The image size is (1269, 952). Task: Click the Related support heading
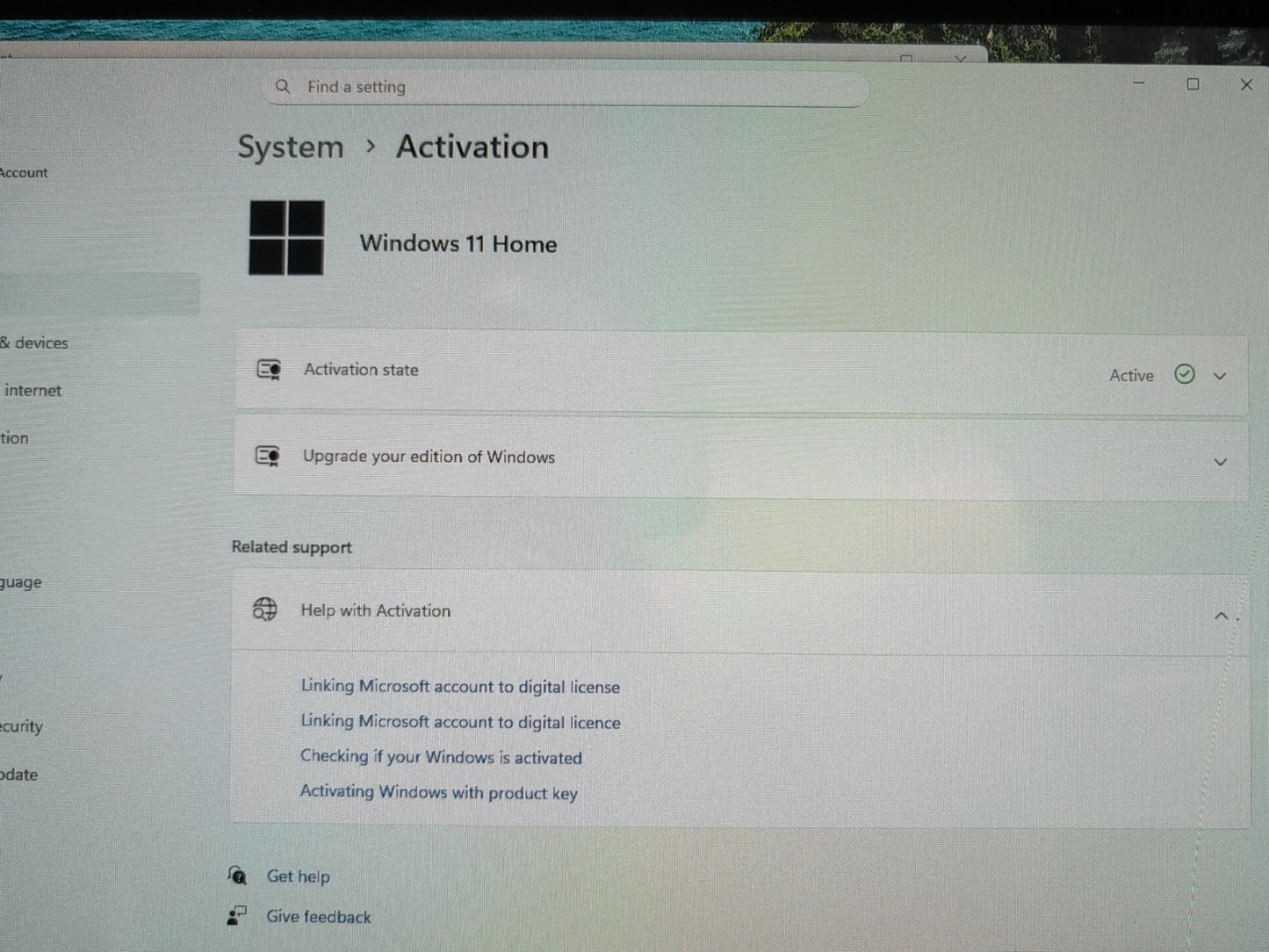[292, 547]
